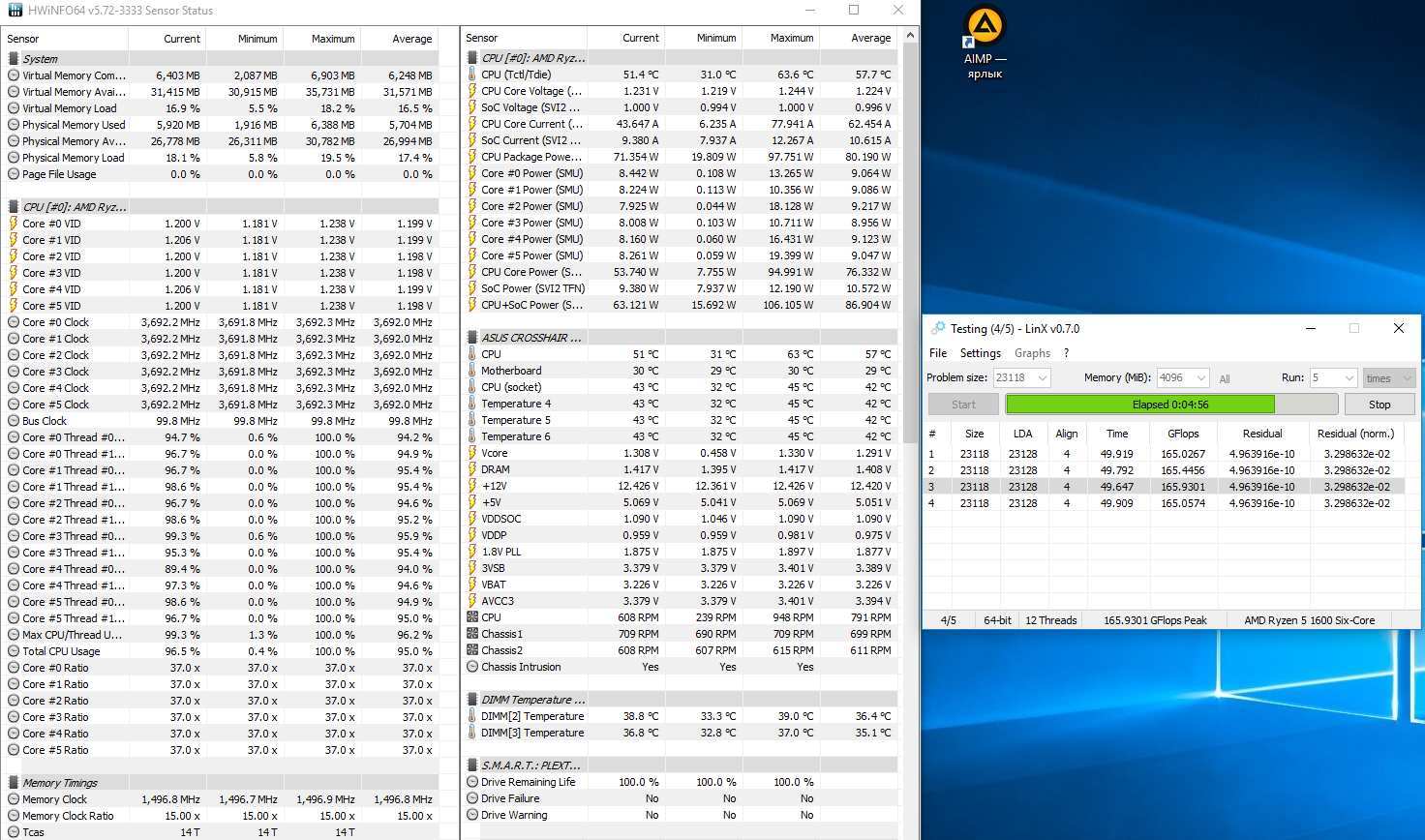Select the Core #5 Clock sensor row
The width and height of the screenshot is (1425, 840).
click(220, 405)
